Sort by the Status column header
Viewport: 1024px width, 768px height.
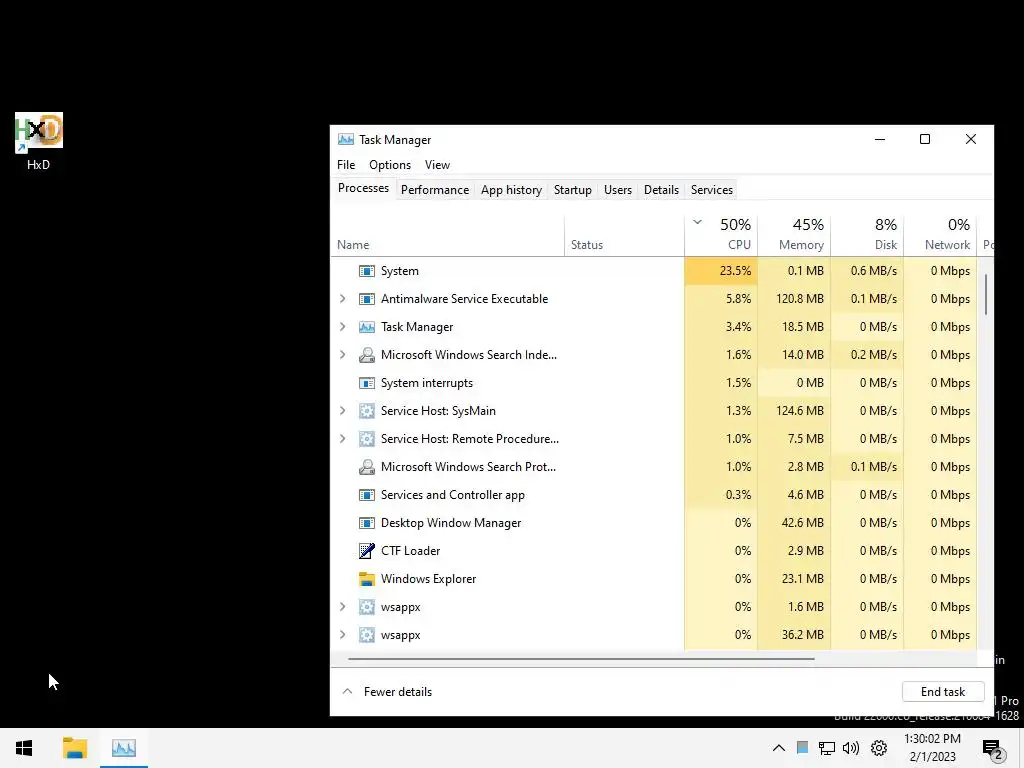point(624,234)
